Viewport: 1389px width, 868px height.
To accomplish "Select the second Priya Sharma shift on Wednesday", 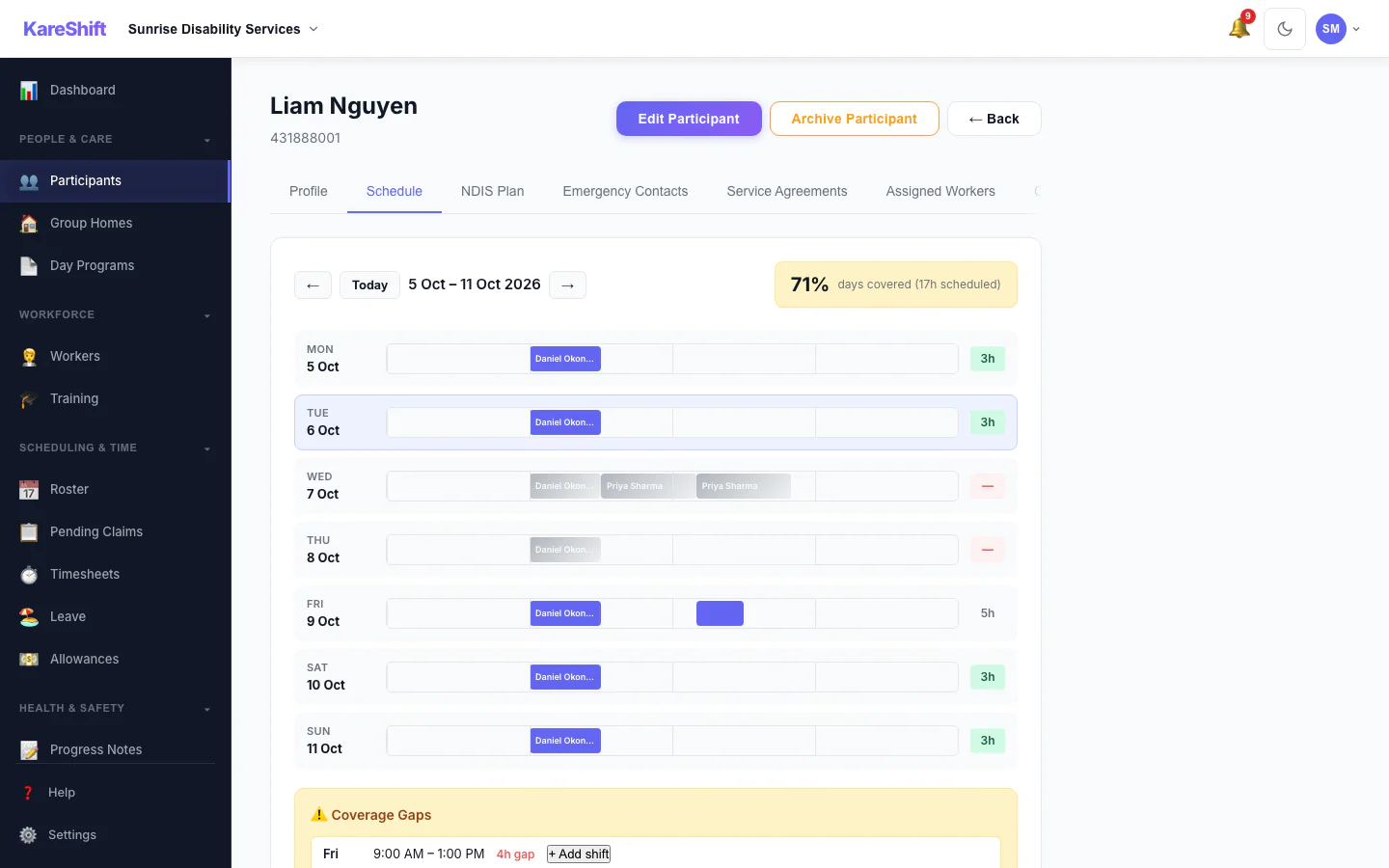I will click(x=744, y=486).
